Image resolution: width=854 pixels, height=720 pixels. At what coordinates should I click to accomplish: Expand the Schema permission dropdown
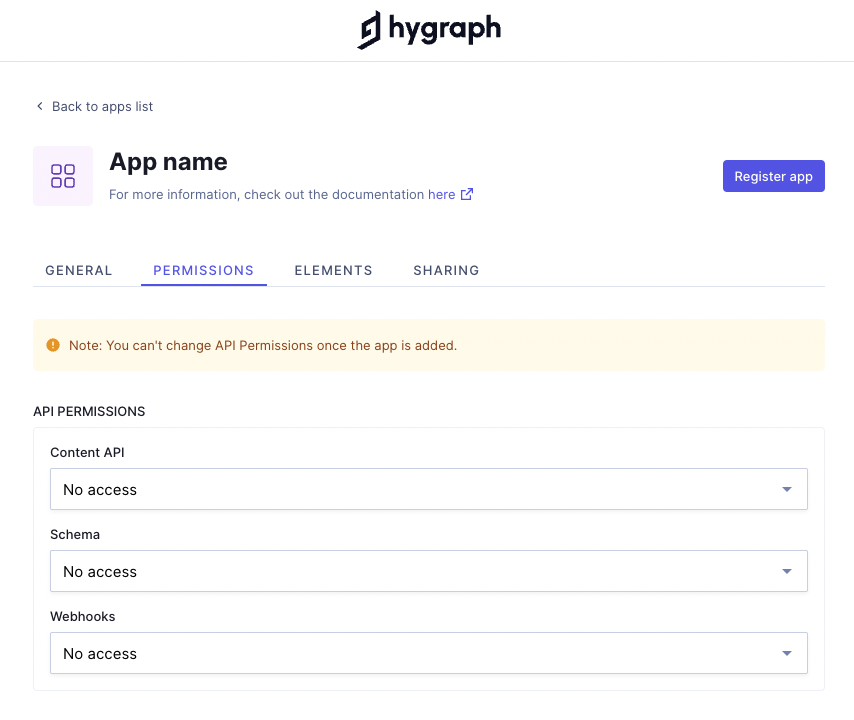click(428, 572)
